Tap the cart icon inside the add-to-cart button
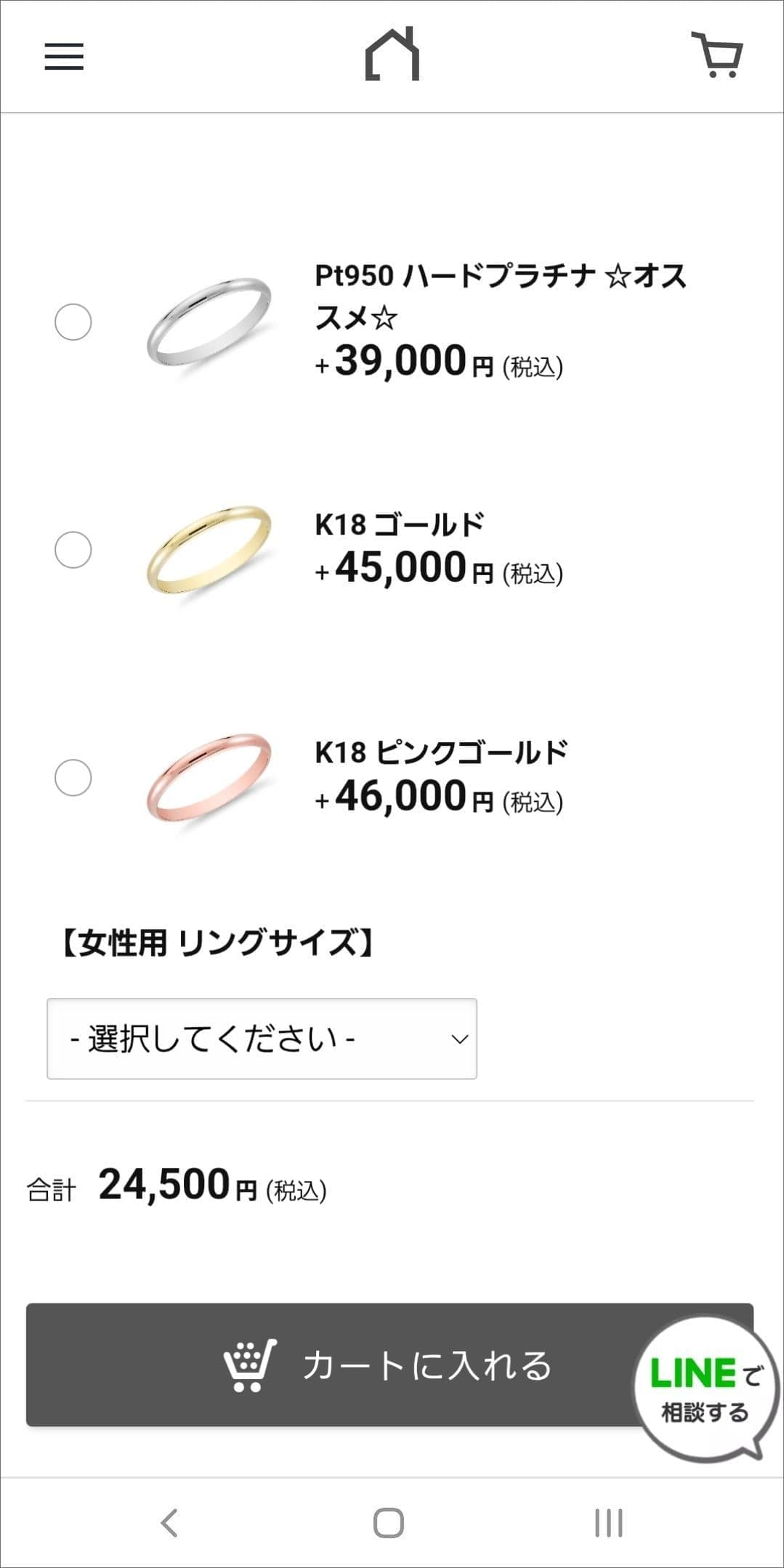This screenshot has width=784, height=1568. (249, 1365)
